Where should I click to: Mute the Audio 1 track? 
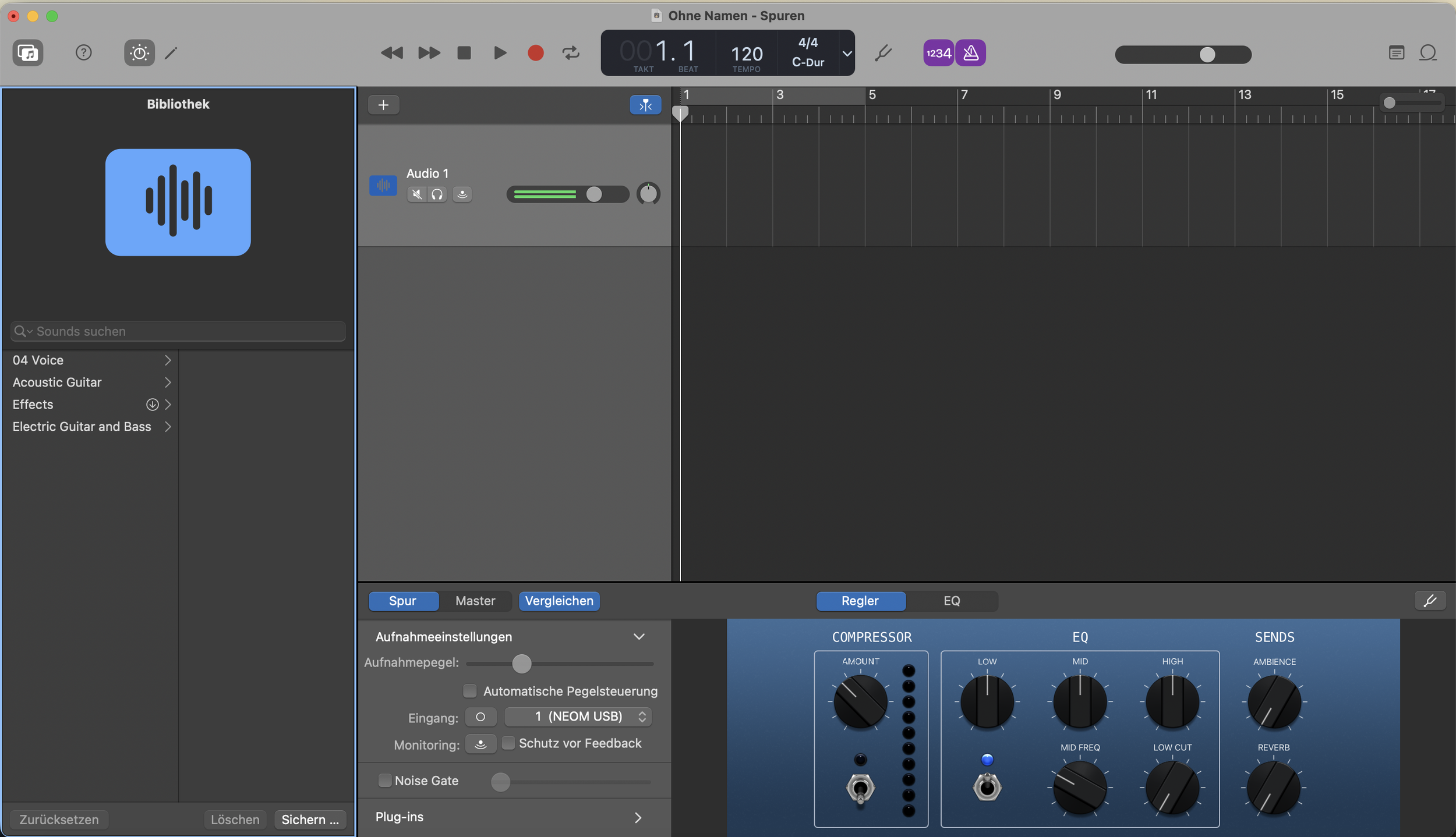pyautogui.click(x=416, y=194)
